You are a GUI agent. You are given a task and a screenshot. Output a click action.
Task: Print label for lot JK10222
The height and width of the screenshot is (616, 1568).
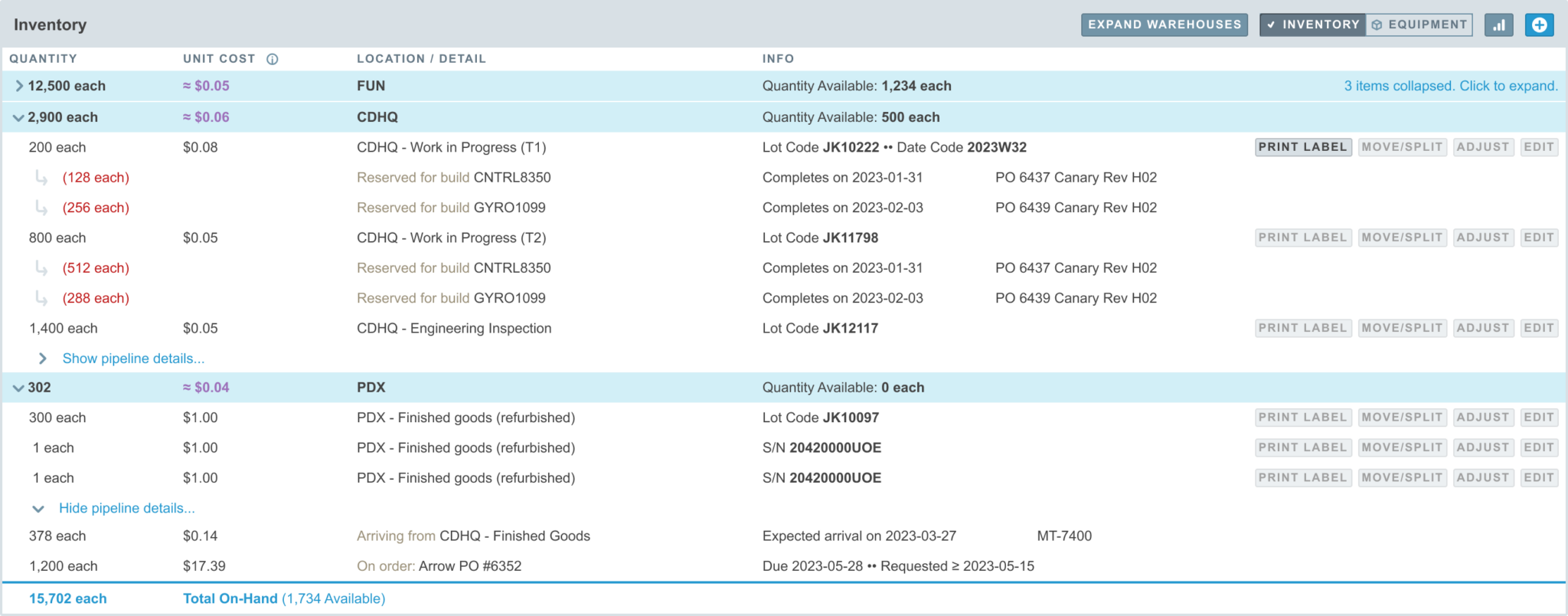point(1302,147)
